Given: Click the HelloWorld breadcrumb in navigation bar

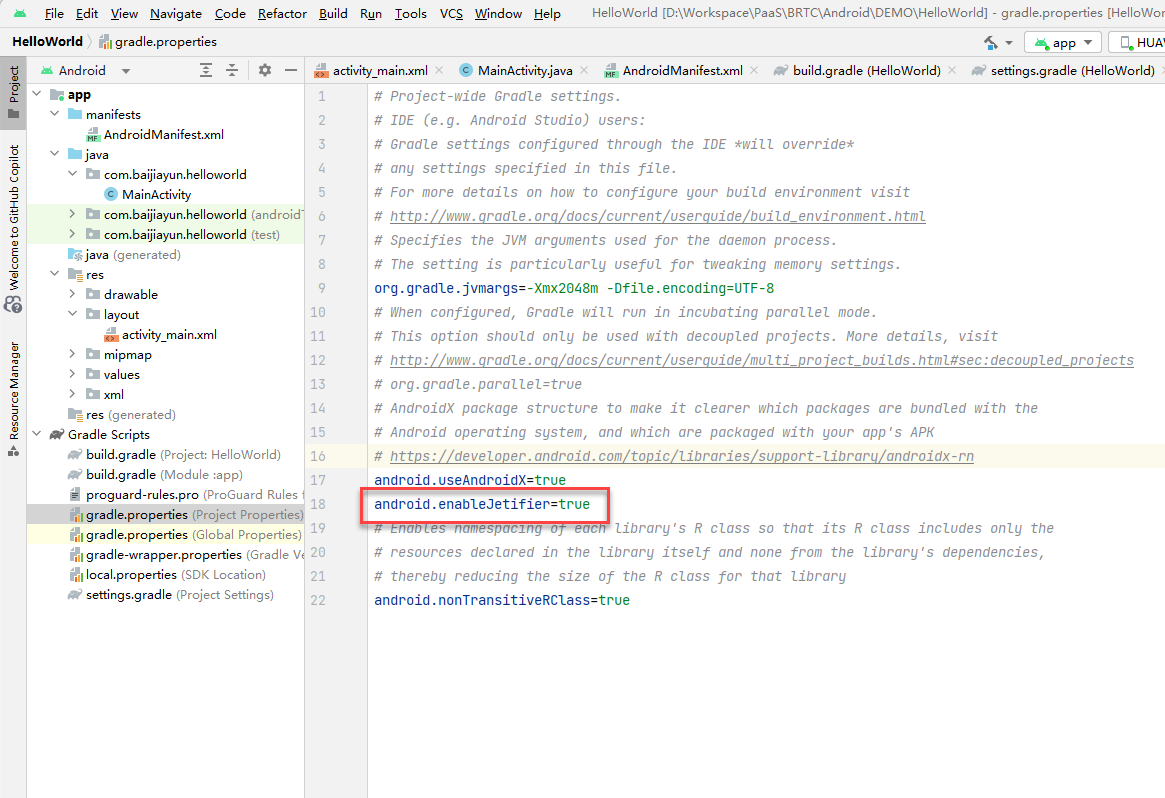Looking at the screenshot, I should pos(47,42).
